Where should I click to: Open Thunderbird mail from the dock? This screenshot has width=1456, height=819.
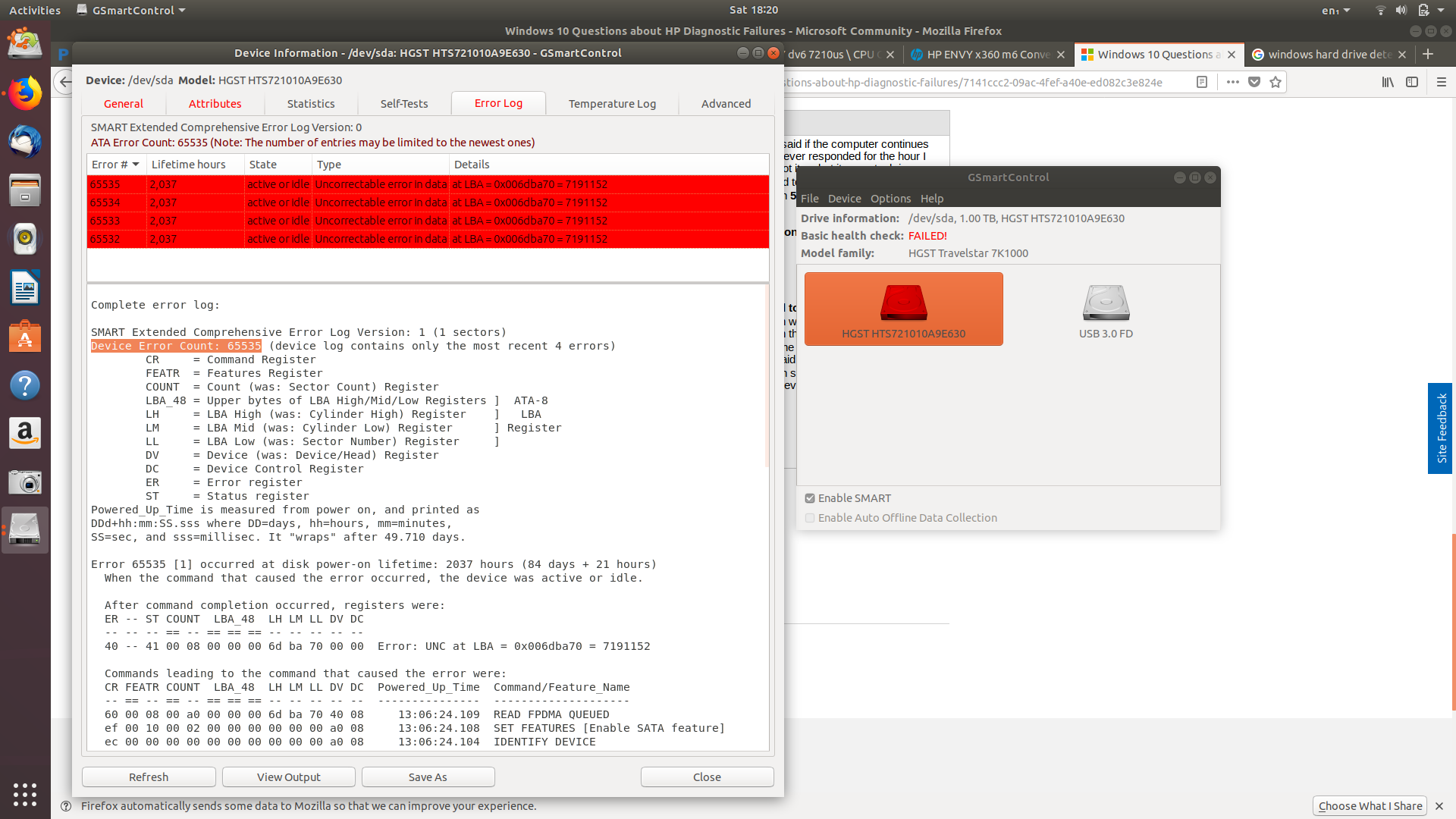25,142
